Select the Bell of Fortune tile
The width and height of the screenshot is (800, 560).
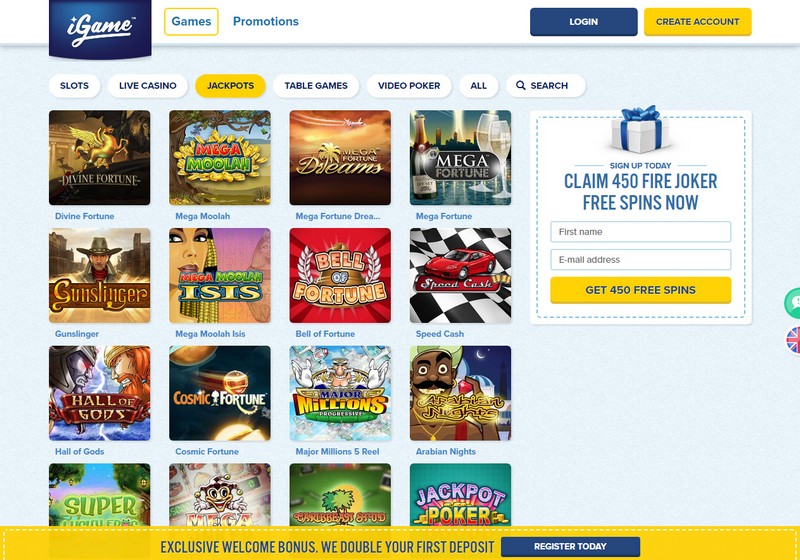(340, 275)
